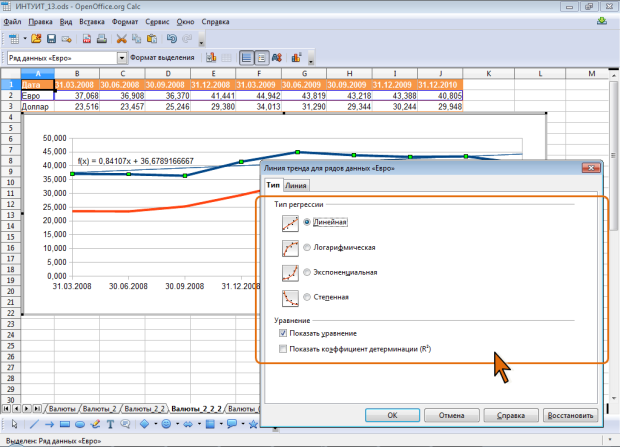Click the Cut scissors icon
This screenshot has height=447, width=620.
point(121,39)
